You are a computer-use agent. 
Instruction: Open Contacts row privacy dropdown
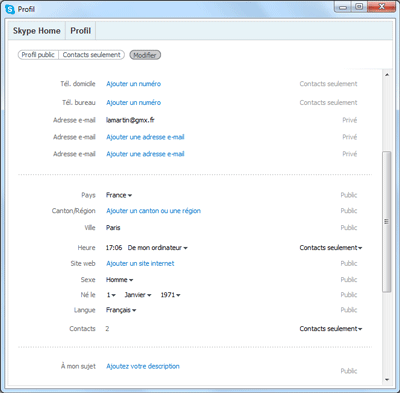point(331,329)
